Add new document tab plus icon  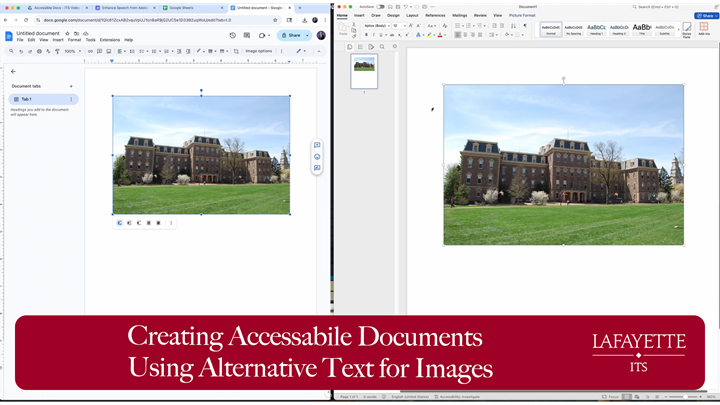[71, 86]
